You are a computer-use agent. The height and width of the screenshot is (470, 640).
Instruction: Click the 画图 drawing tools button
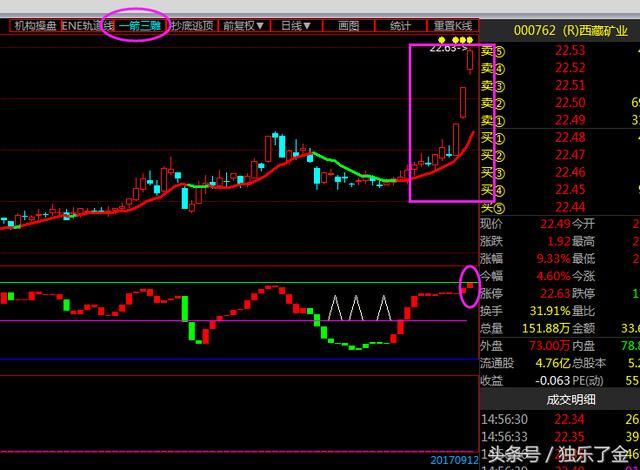348,26
